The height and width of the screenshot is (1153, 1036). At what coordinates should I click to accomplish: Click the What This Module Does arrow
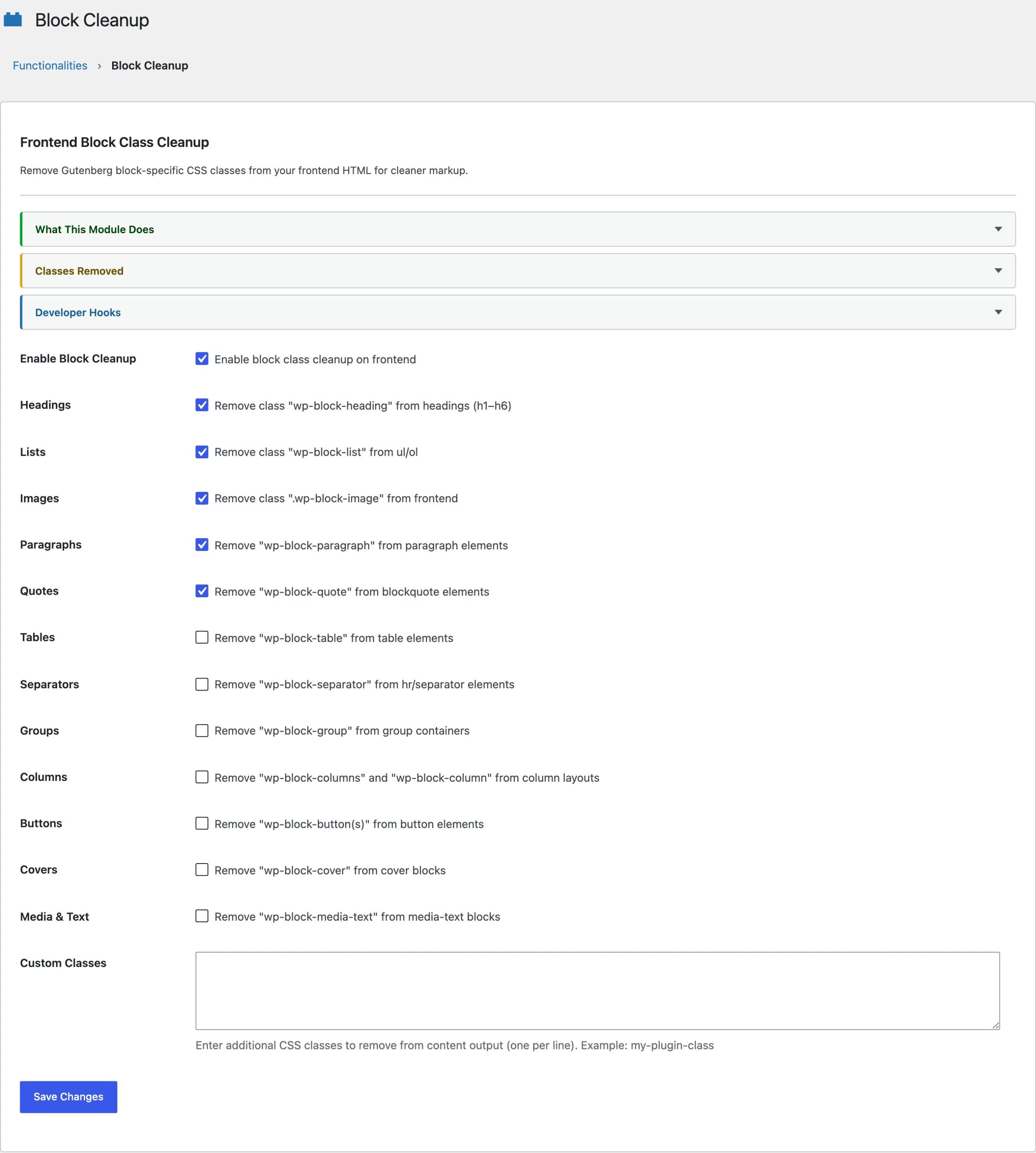(998, 229)
